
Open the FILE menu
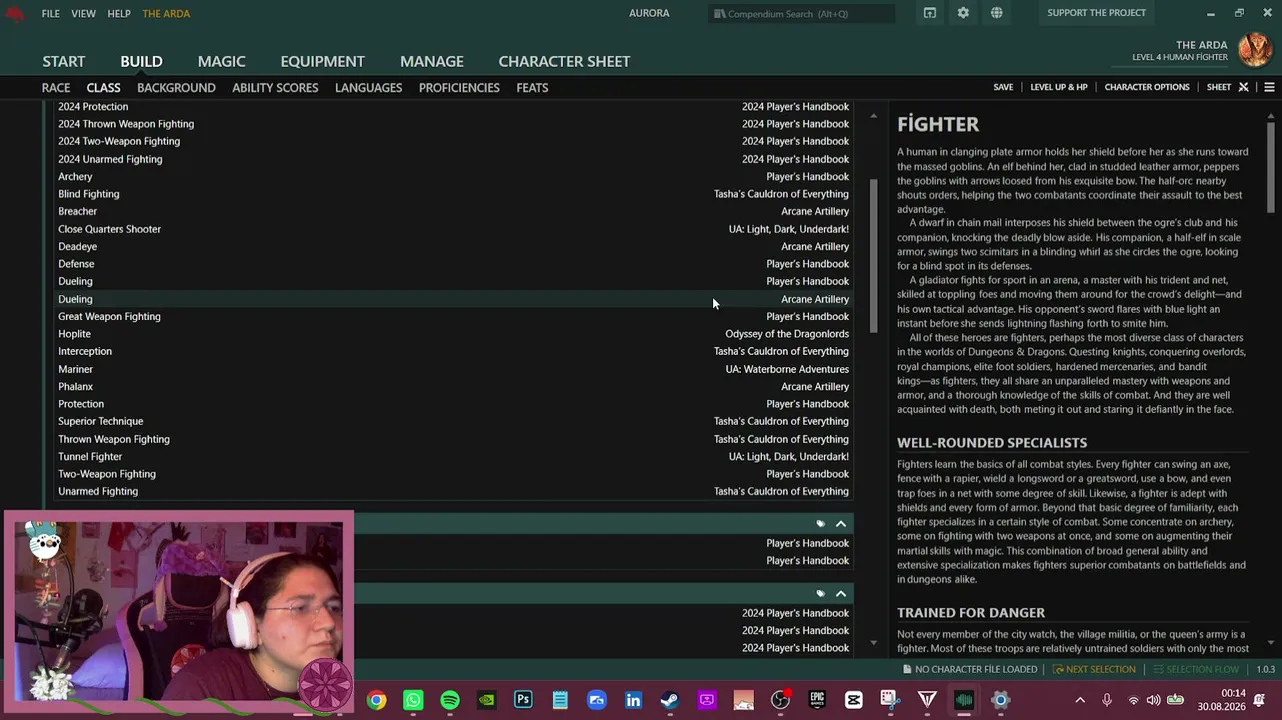51,13
